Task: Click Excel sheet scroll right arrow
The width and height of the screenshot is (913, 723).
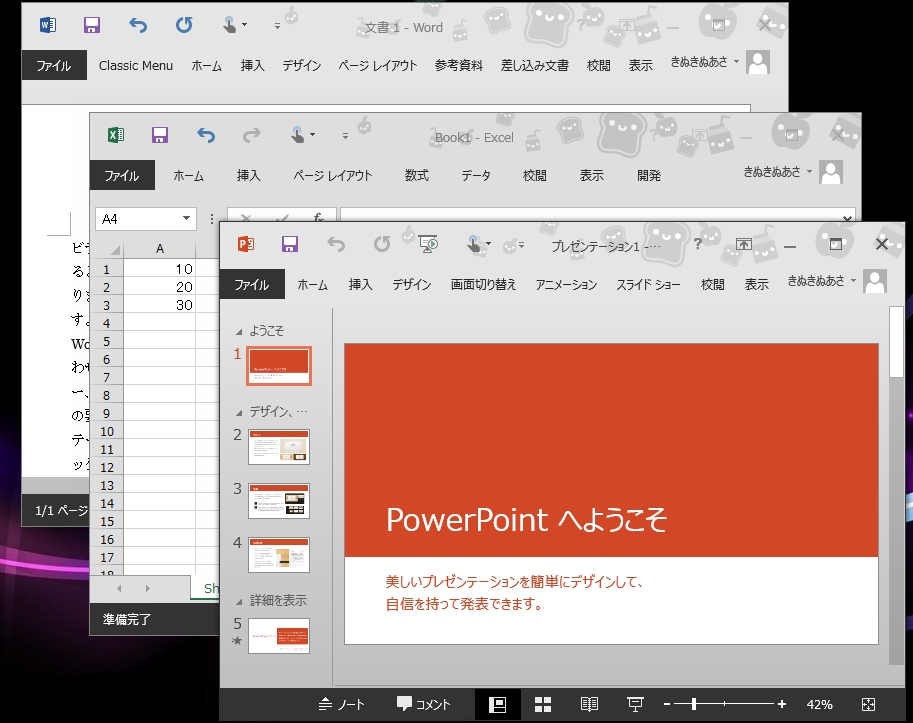Action: point(147,589)
